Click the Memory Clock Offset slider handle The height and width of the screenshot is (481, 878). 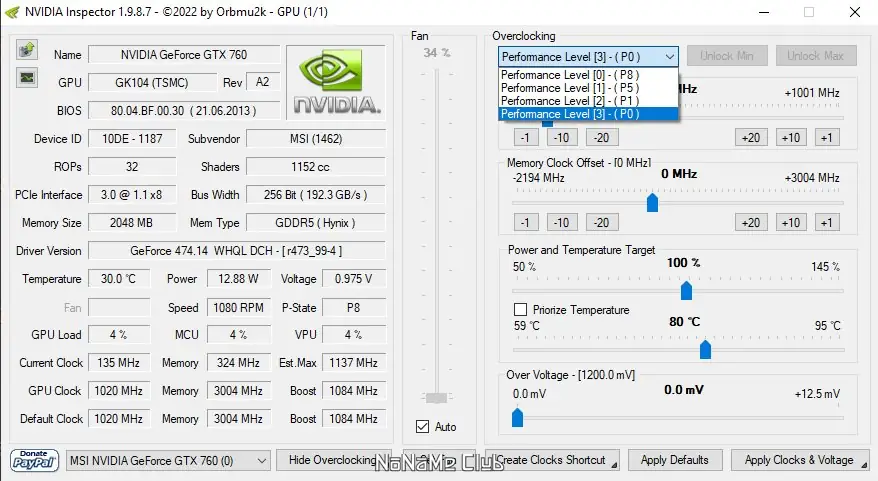pos(652,203)
